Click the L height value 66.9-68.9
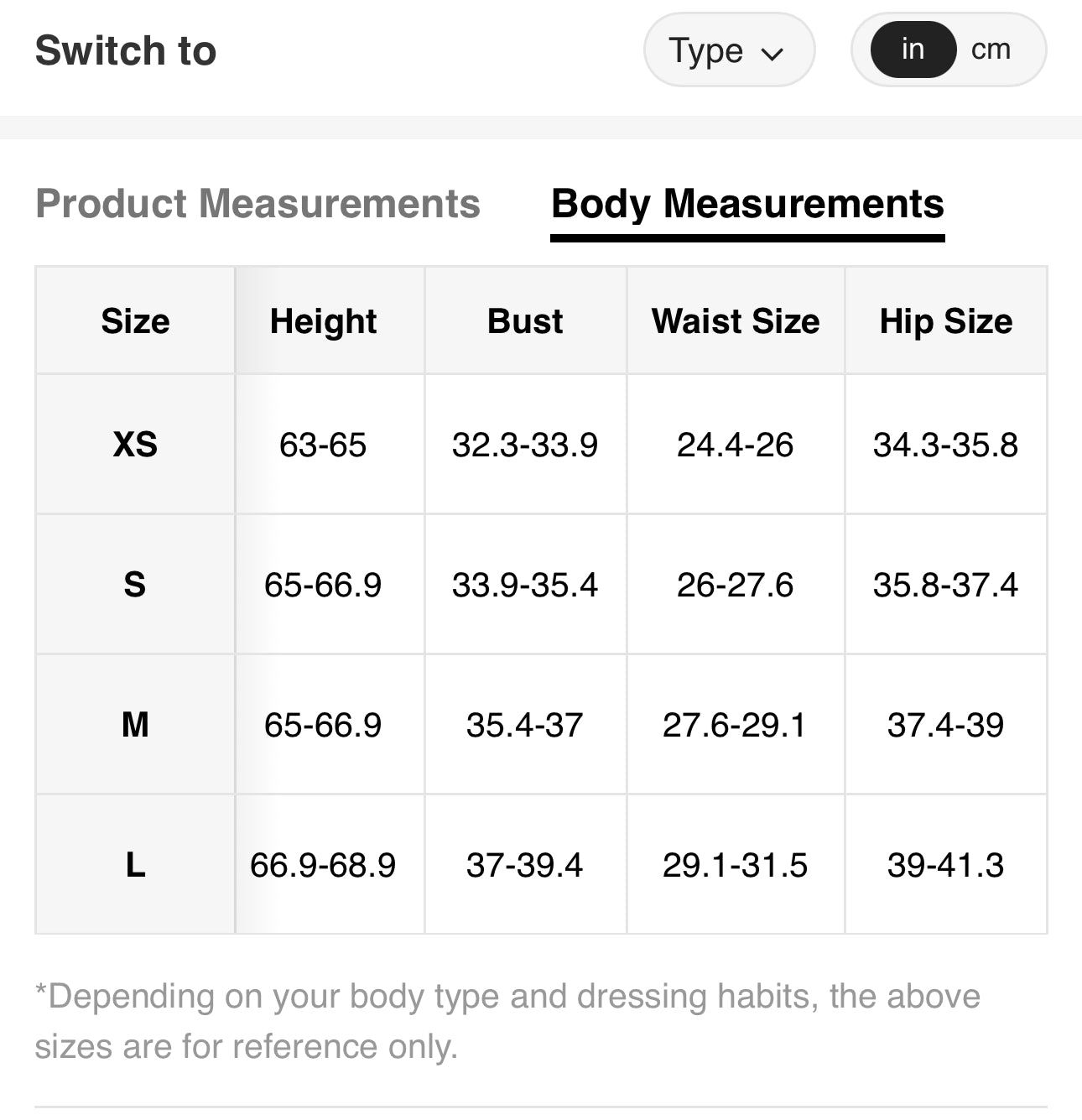1082x1120 pixels. pyautogui.click(x=323, y=865)
